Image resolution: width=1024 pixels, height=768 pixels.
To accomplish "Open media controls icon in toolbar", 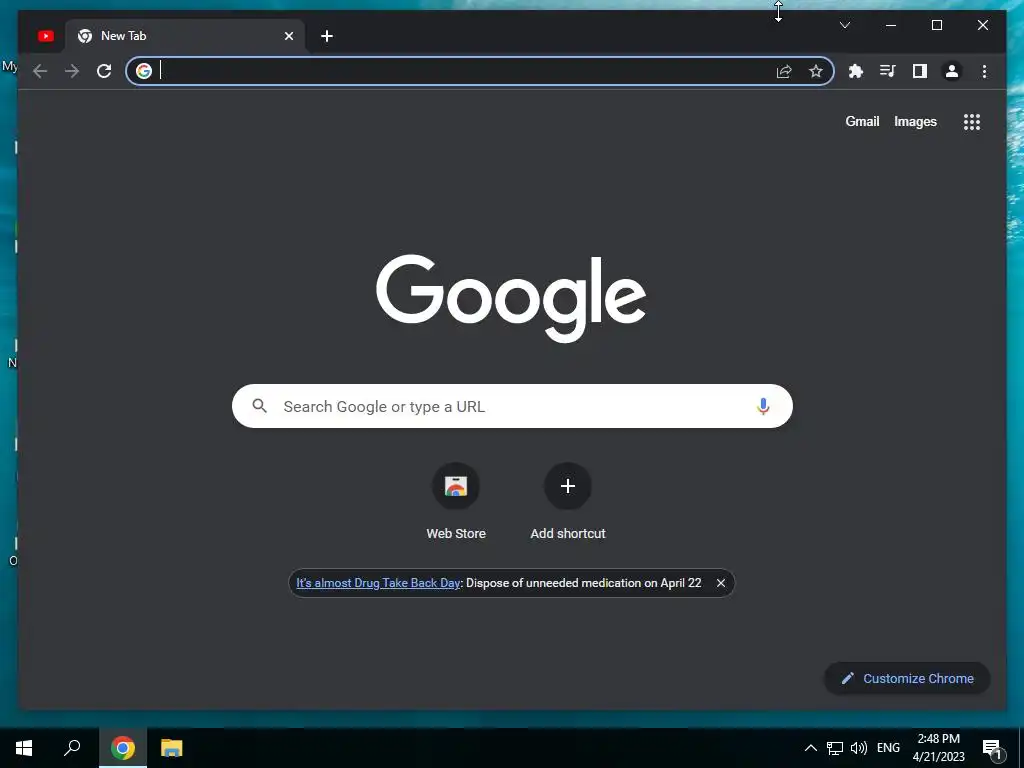I will pos(888,71).
